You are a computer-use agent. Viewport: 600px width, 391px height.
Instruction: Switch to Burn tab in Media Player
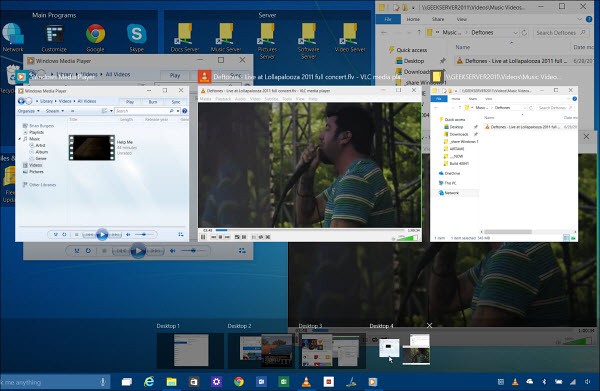(x=153, y=102)
